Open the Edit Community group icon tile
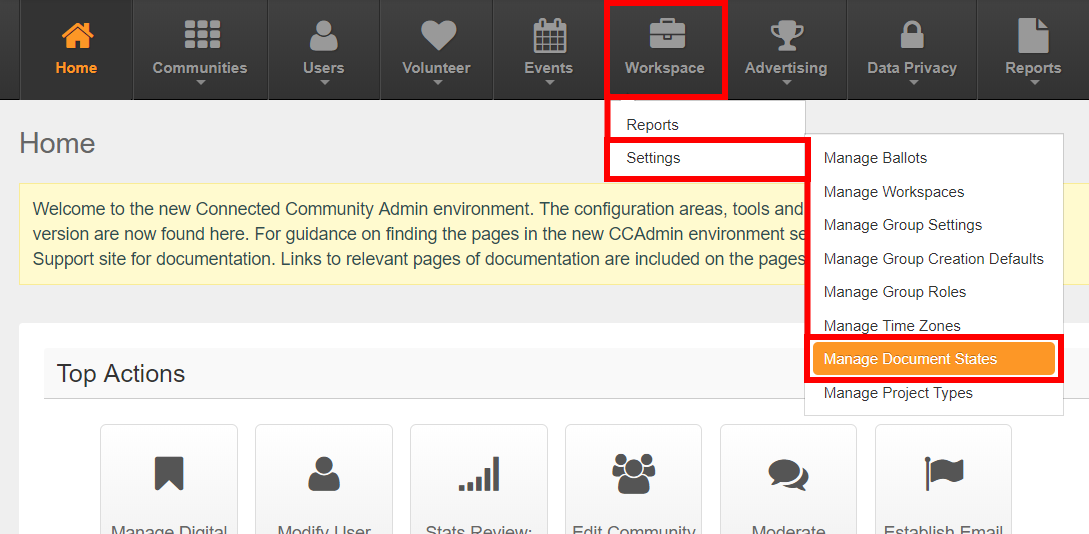The width and height of the screenshot is (1089, 534). [x=633, y=473]
